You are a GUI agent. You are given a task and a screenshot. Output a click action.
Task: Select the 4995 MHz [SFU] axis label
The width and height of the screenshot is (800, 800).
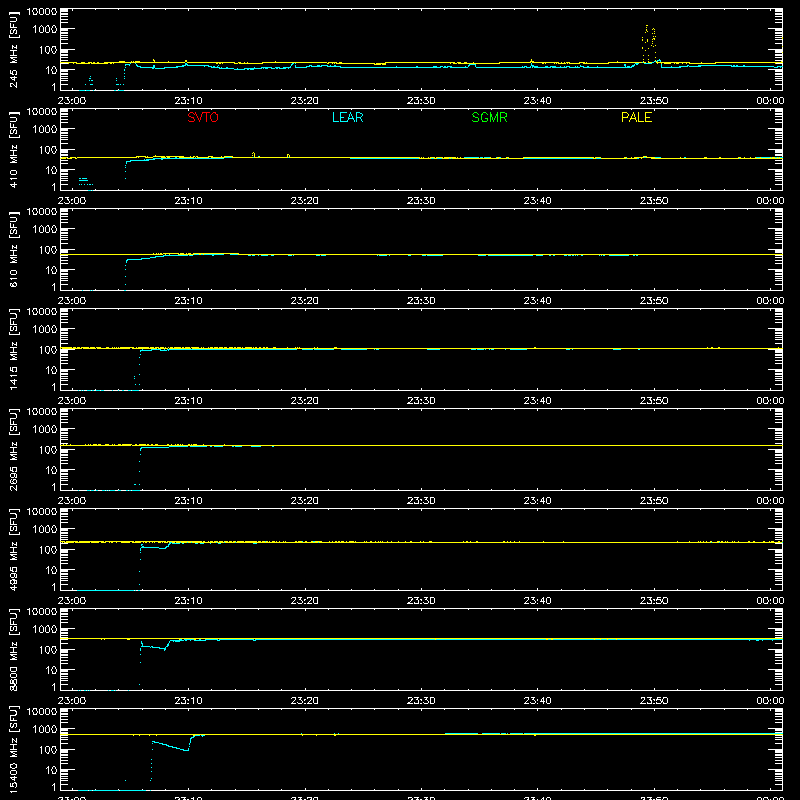coord(14,549)
